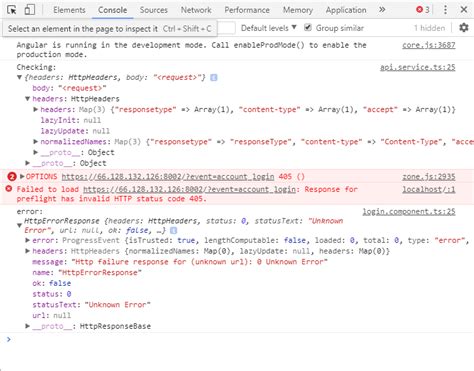Open the Application tab
This screenshot has height=371, width=474.
click(x=346, y=10)
